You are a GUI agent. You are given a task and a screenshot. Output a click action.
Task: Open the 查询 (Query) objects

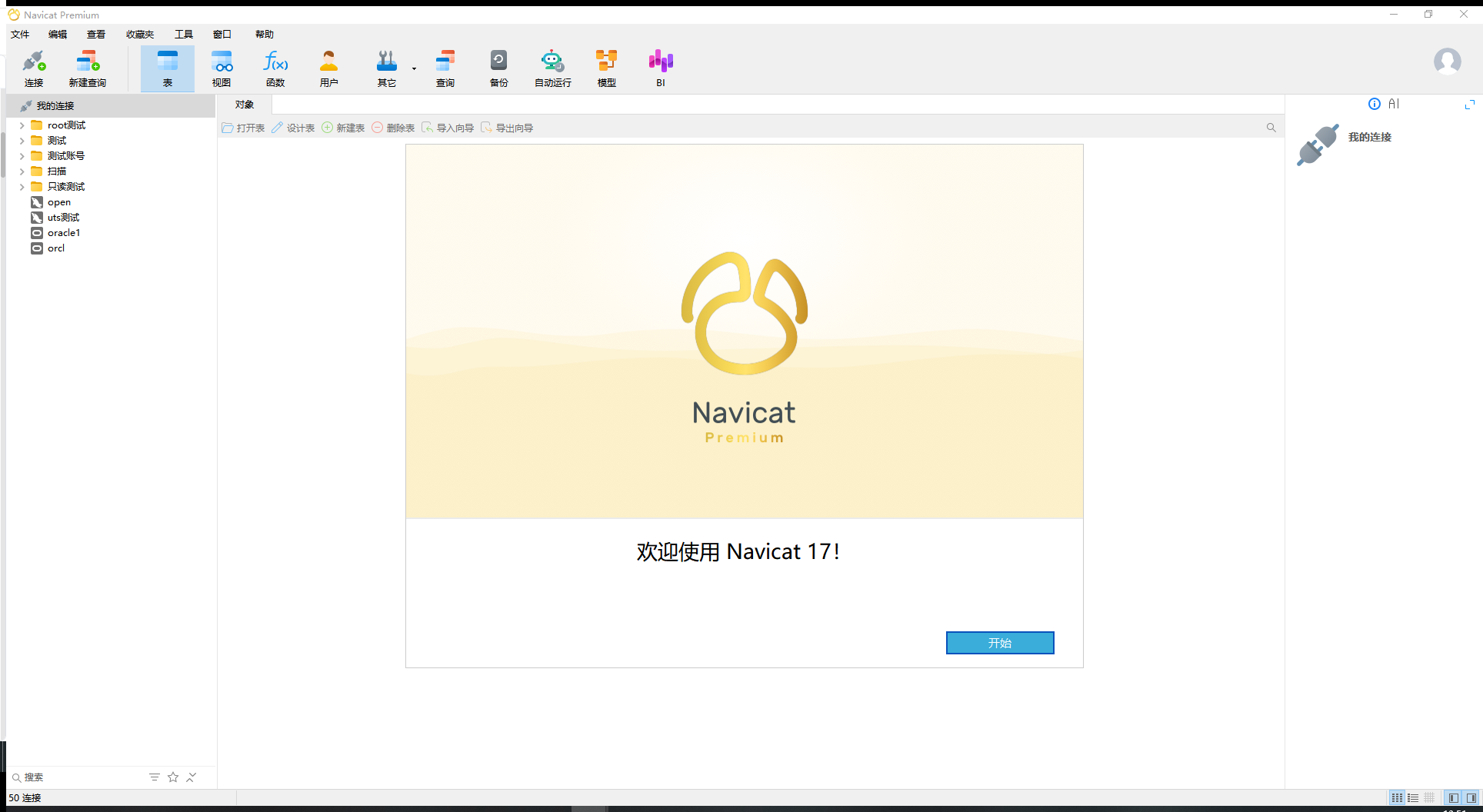[x=445, y=68]
